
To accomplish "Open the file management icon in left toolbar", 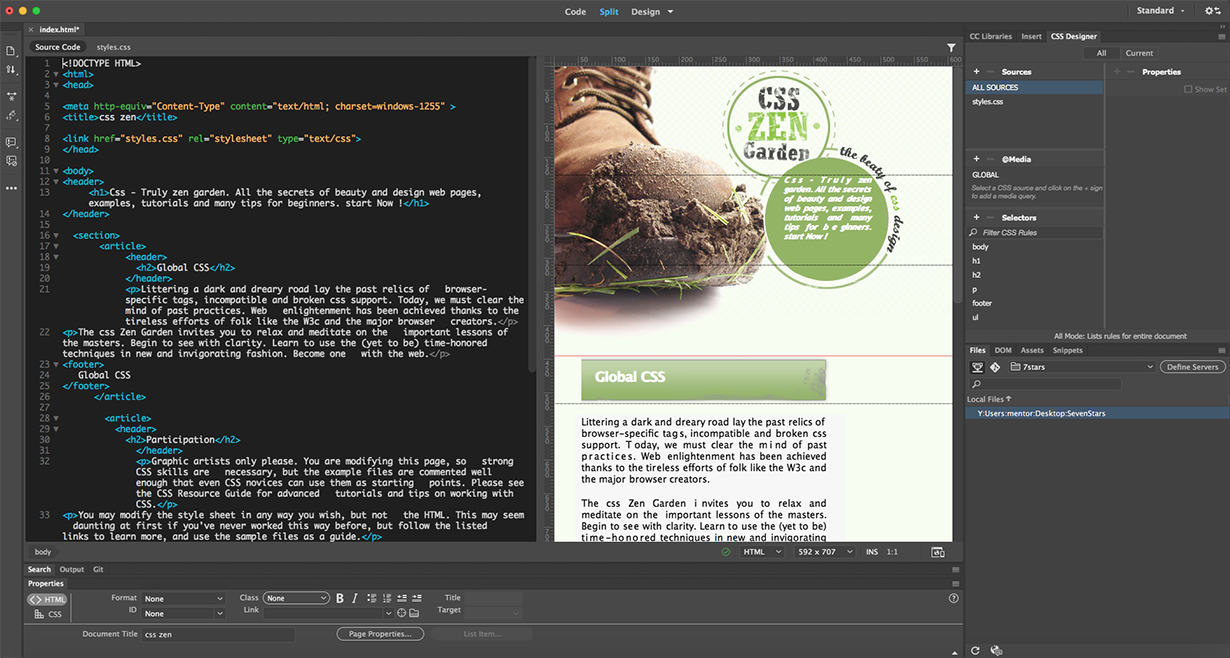I will coord(11,50).
